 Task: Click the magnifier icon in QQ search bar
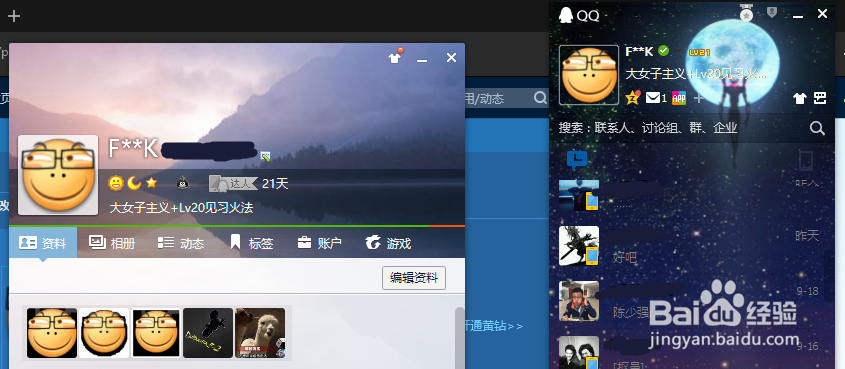[x=818, y=128]
